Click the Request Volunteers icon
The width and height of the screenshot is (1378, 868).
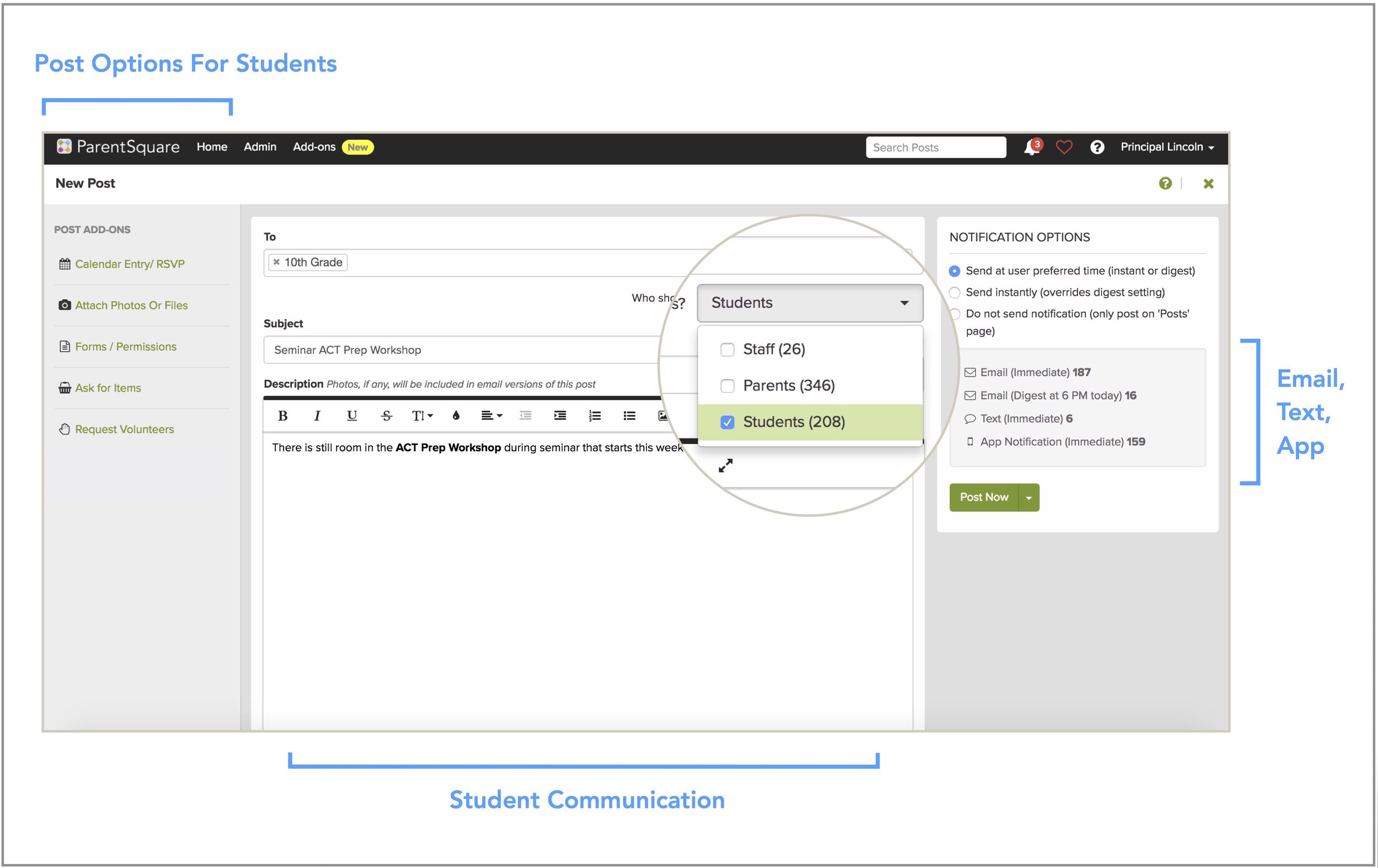point(63,429)
